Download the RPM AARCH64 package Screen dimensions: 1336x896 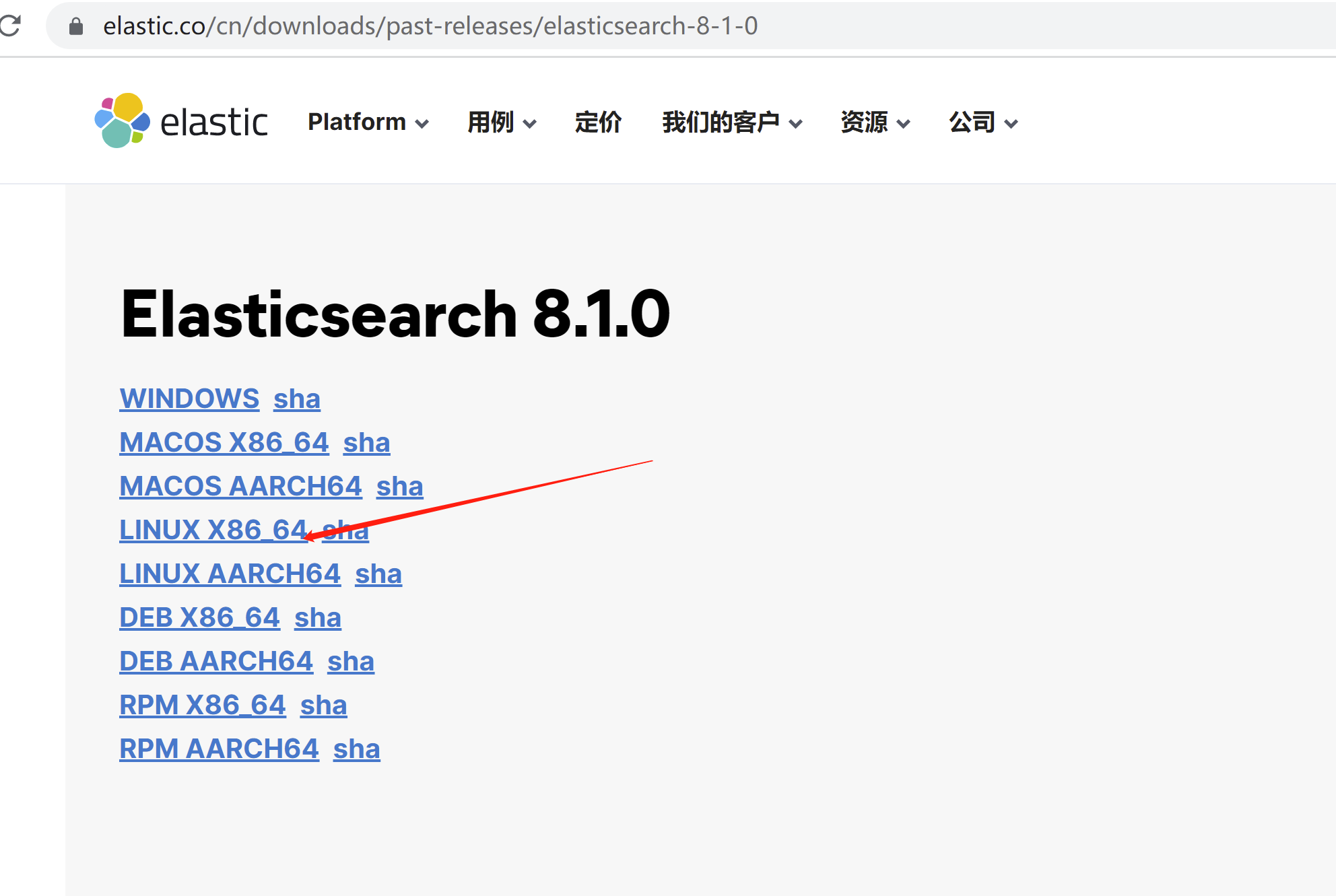(219, 749)
